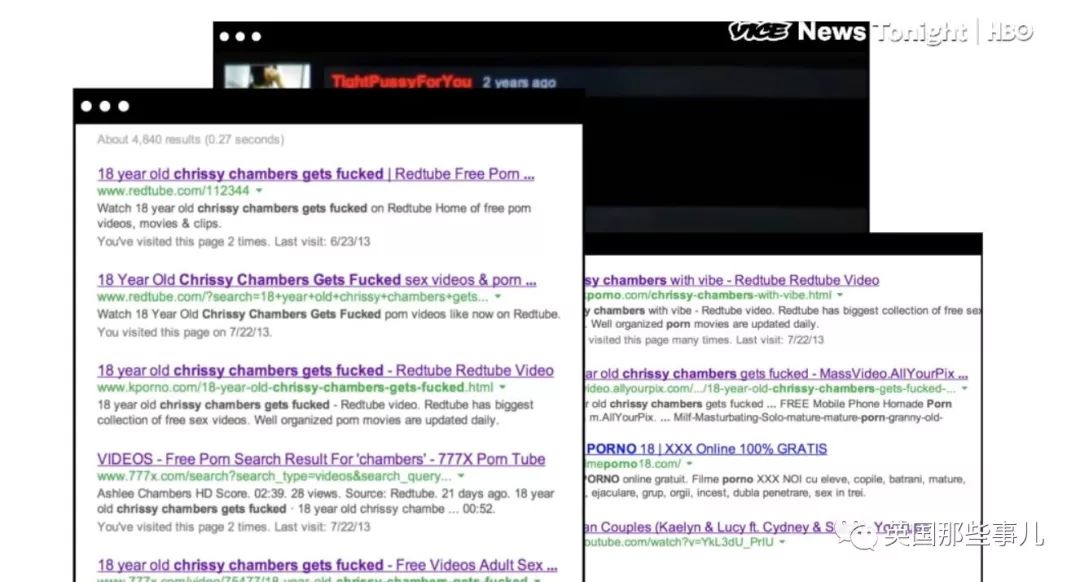
Task: Open the '... sex videos & porn ...' result title
Action: pos(316,280)
